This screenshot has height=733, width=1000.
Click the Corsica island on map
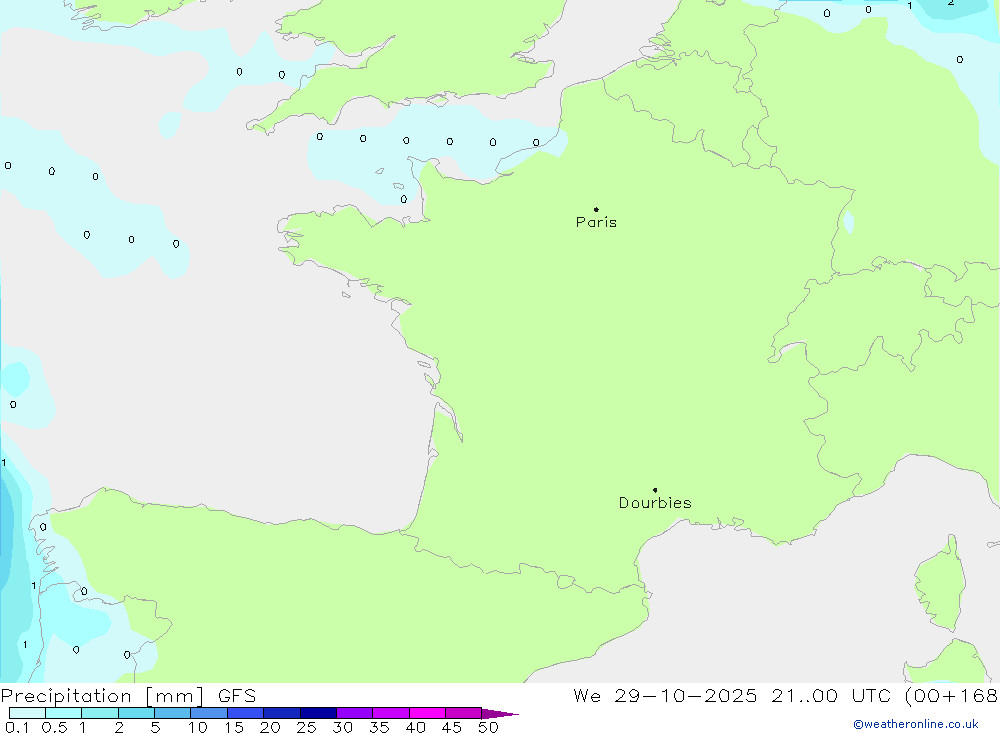coord(941,584)
